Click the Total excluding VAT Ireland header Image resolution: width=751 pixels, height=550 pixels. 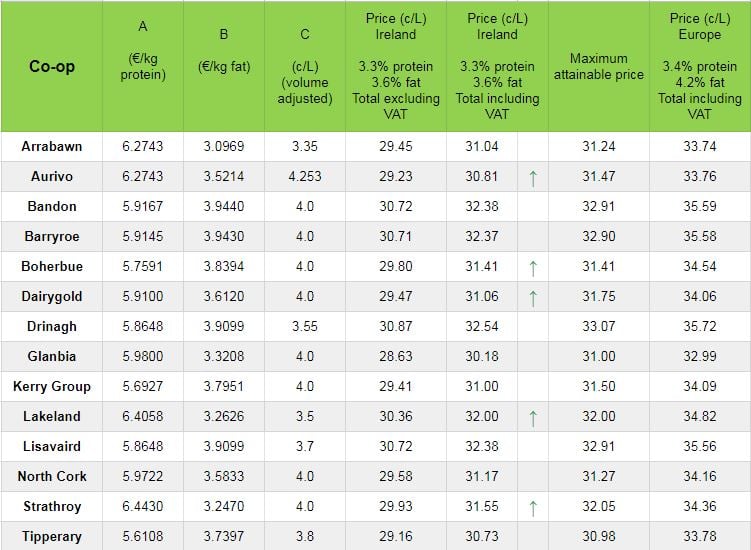pos(396,67)
